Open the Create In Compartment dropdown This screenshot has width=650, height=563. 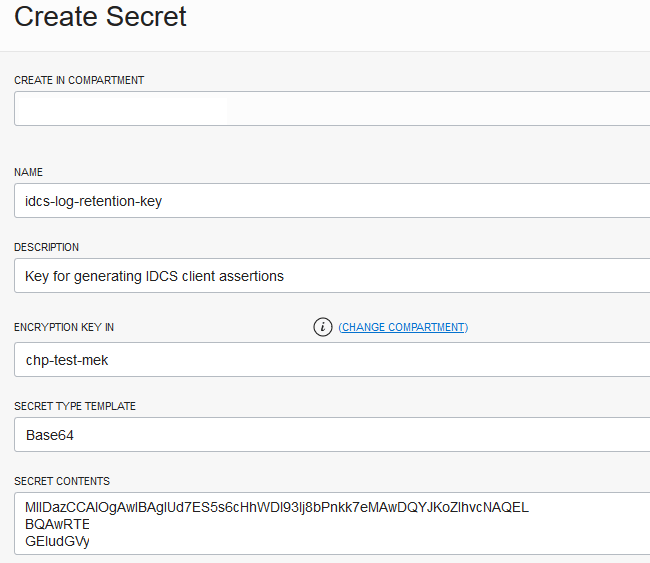(x=332, y=108)
